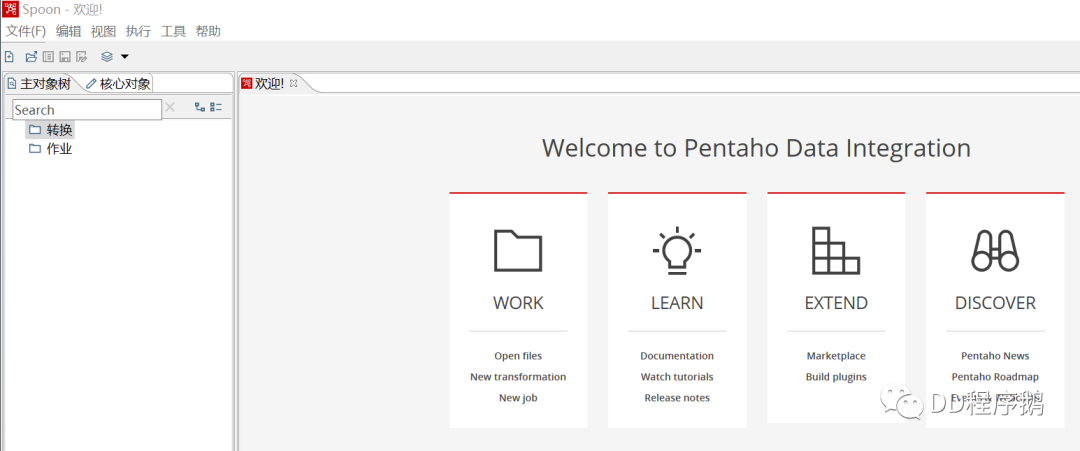This screenshot has height=451, width=1080.
Task: Click the Welcome to Pentaho Data Integration title
Action: [756, 148]
